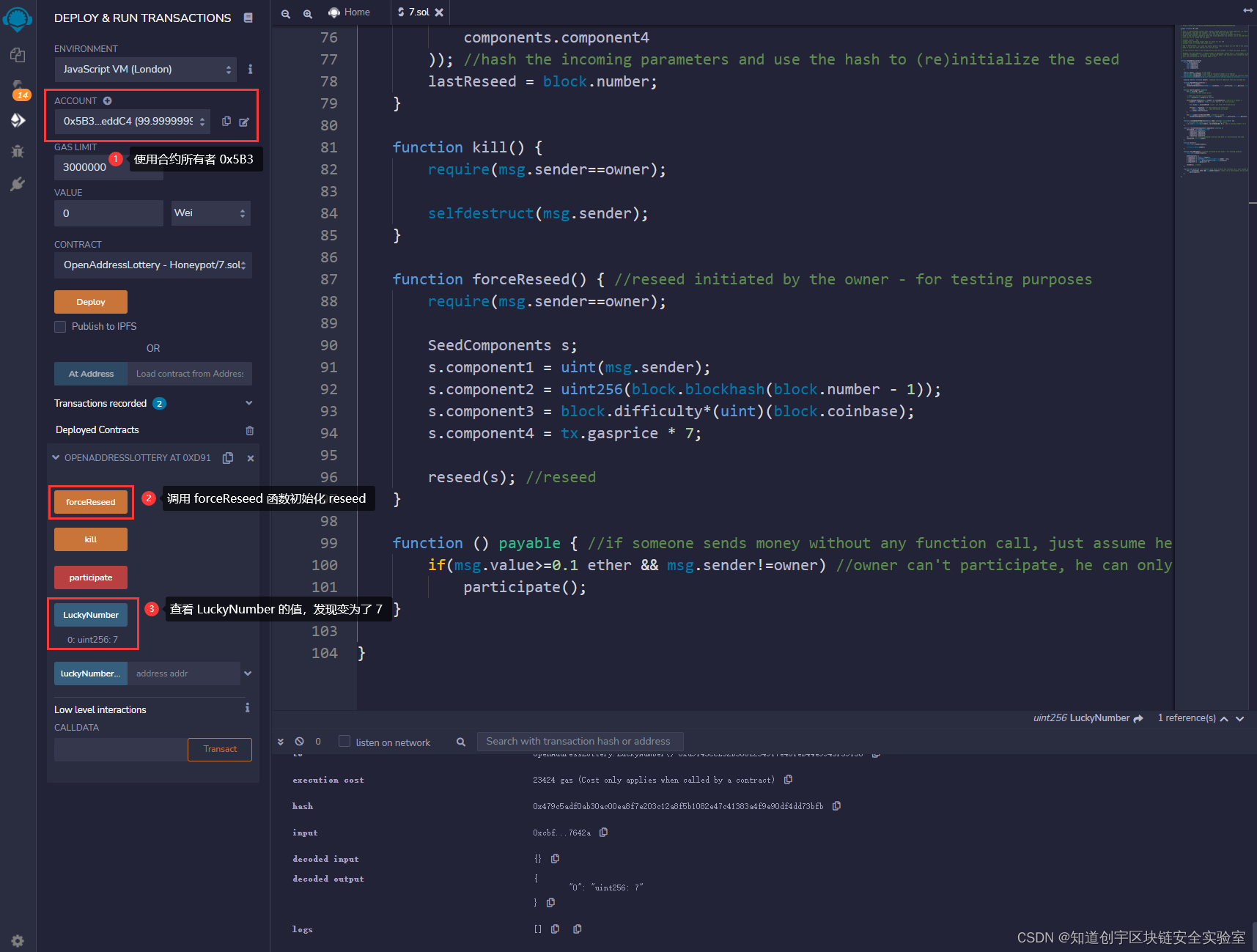Focus the address addr input field
1257x952 pixels.
(x=184, y=674)
